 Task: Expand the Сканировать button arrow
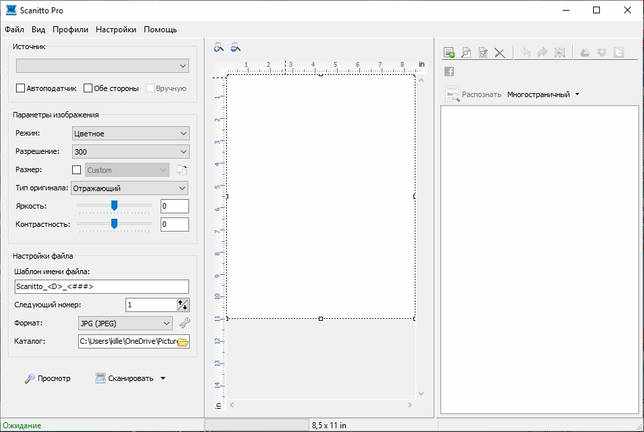coord(163,378)
